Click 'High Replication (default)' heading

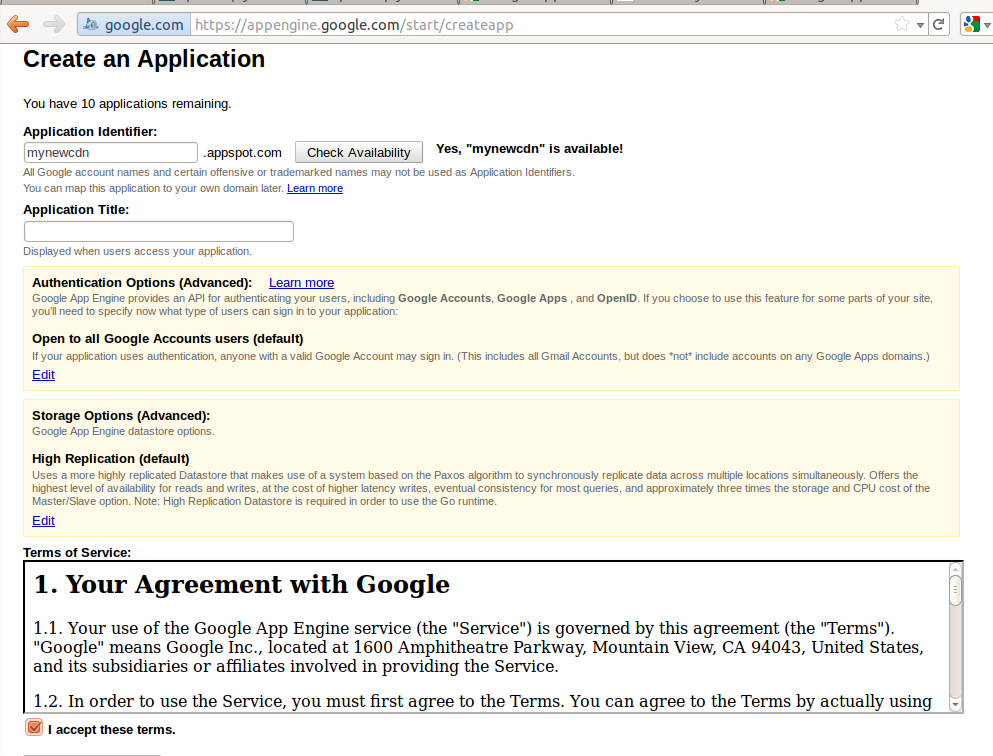pyautogui.click(x=111, y=458)
